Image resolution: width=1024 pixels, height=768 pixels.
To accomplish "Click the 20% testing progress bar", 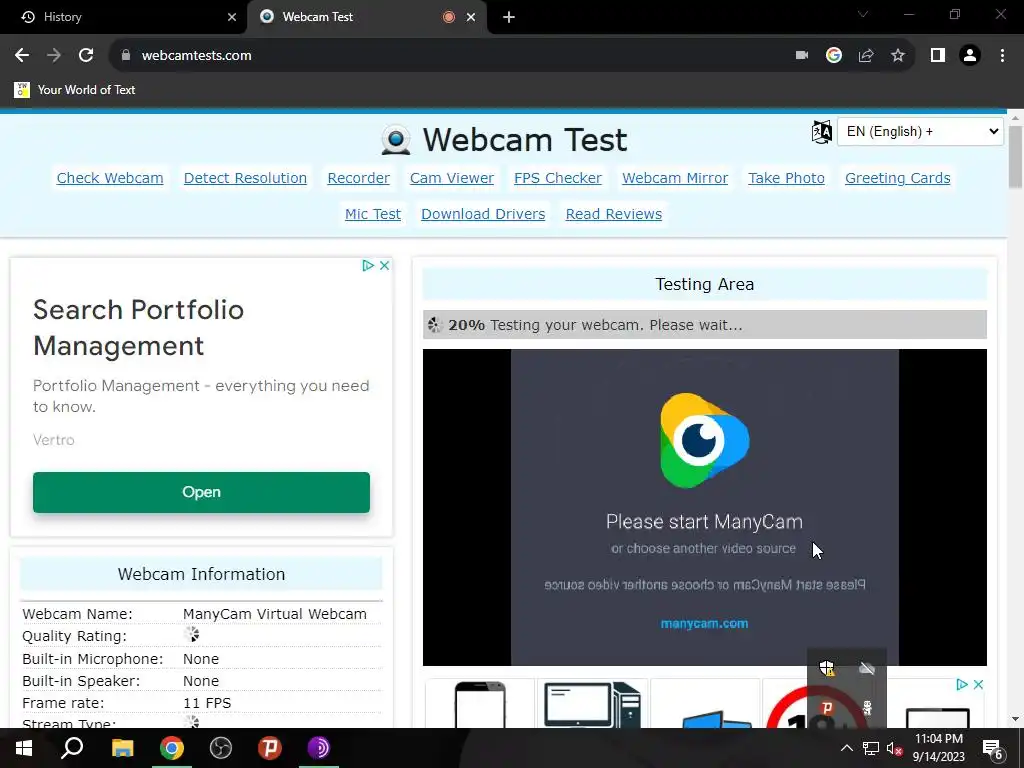I will pyautogui.click(x=705, y=325).
